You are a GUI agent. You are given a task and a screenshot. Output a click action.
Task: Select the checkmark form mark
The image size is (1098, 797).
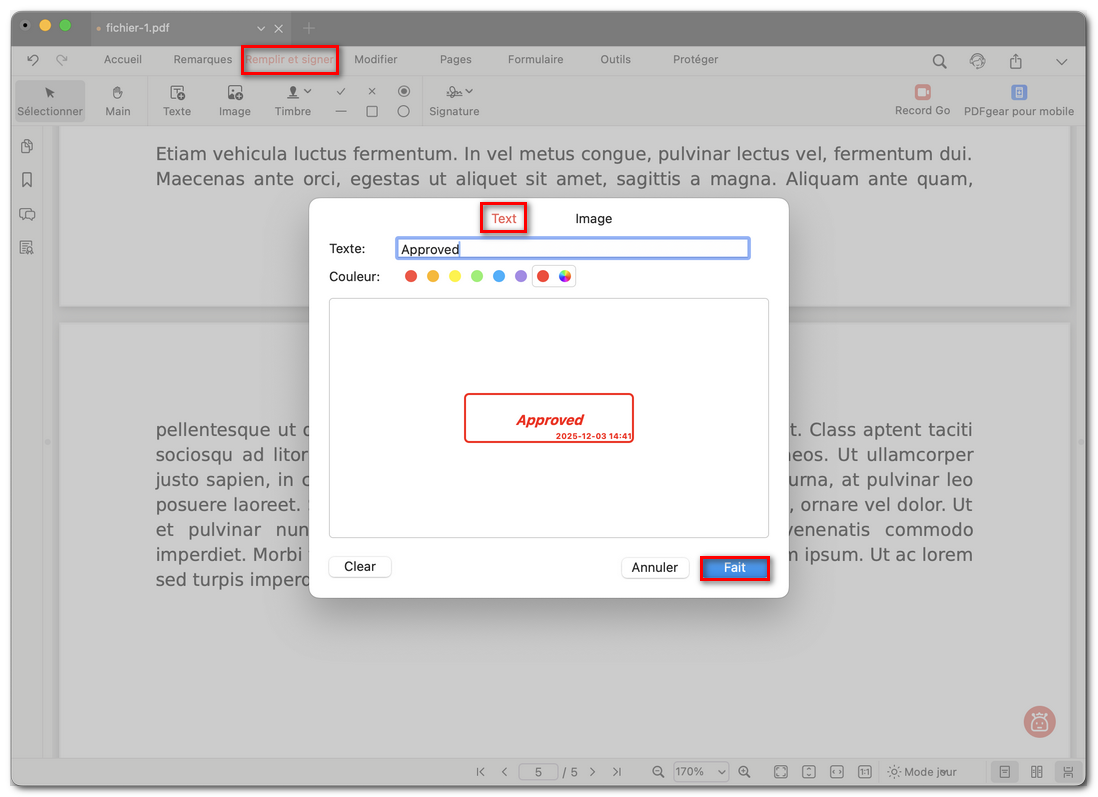tap(341, 91)
